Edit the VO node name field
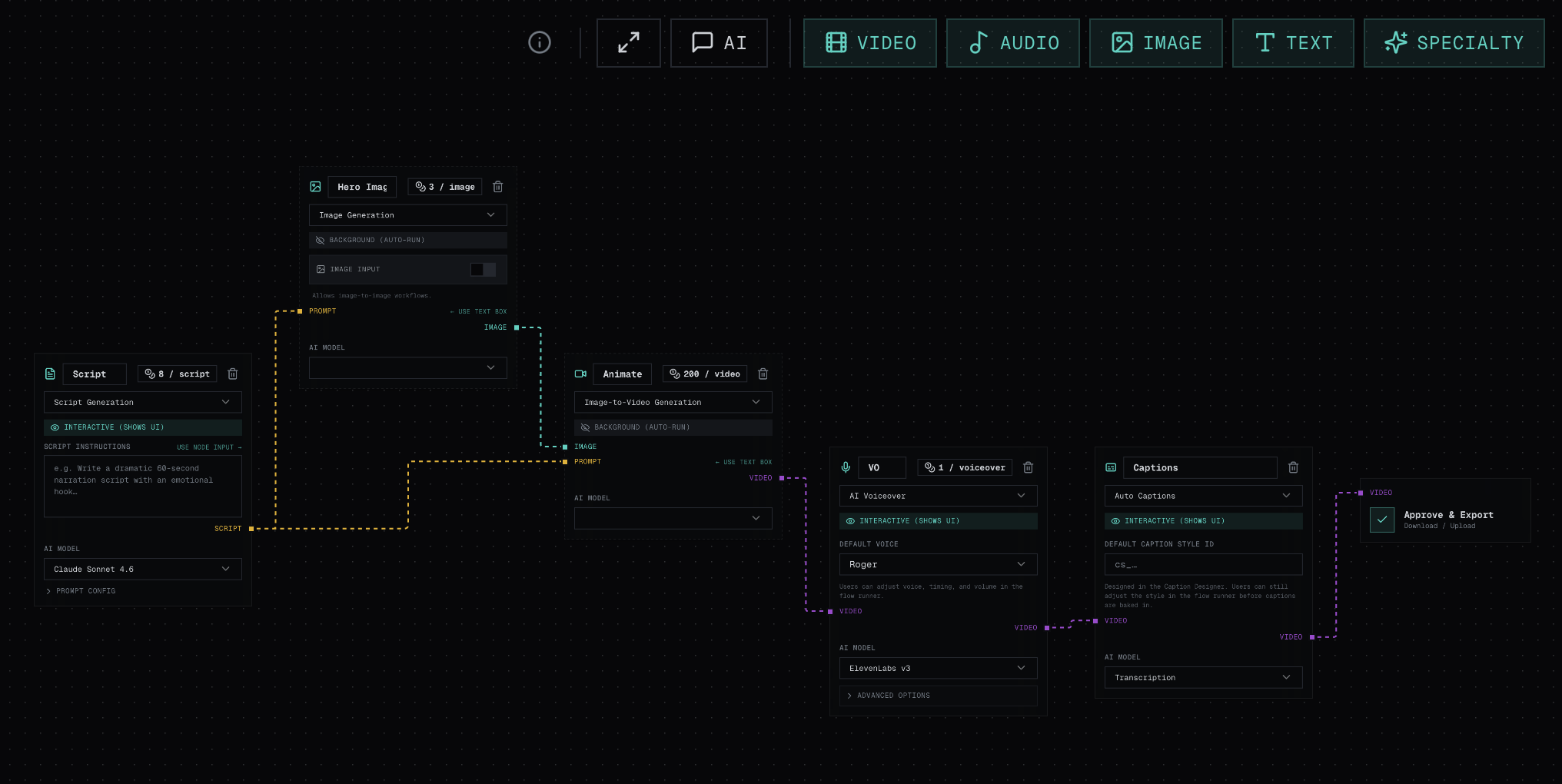This screenshot has width=1562, height=784. click(x=882, y=467)
